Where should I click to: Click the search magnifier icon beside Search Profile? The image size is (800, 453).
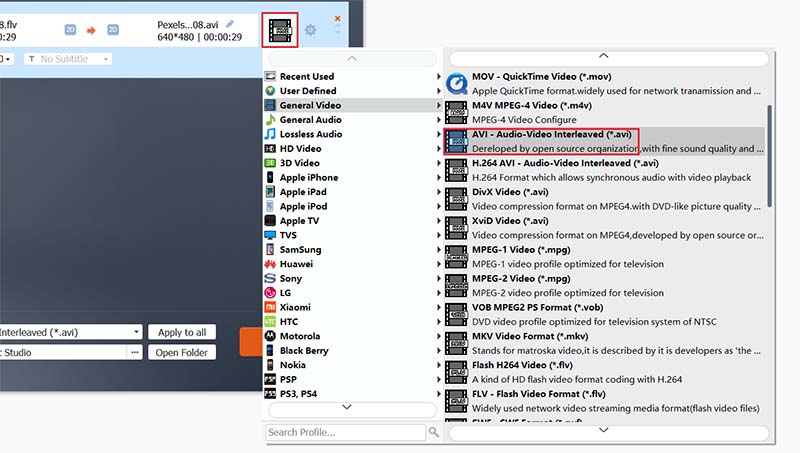pos(434,432)
